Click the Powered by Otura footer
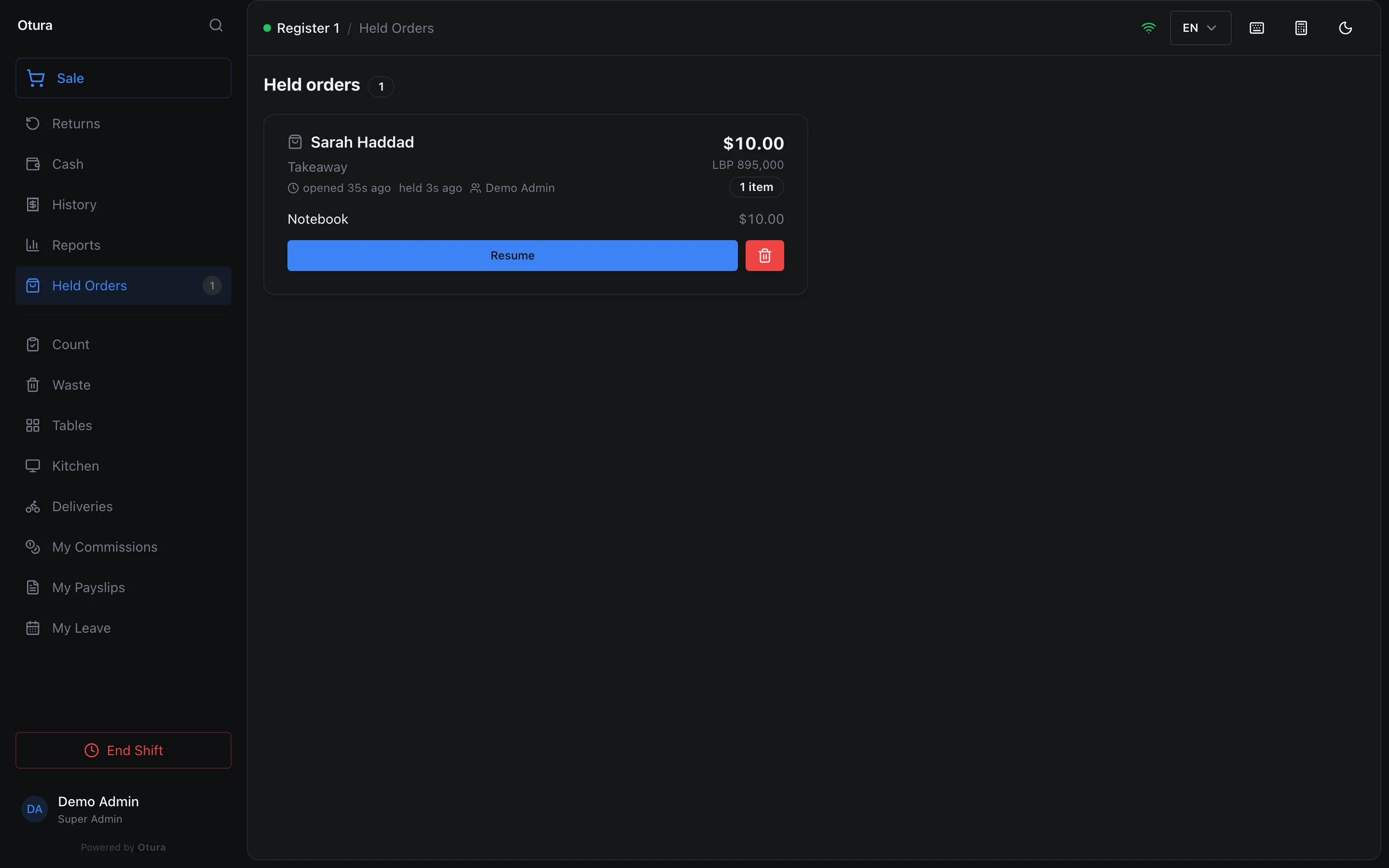 (123, 847)
